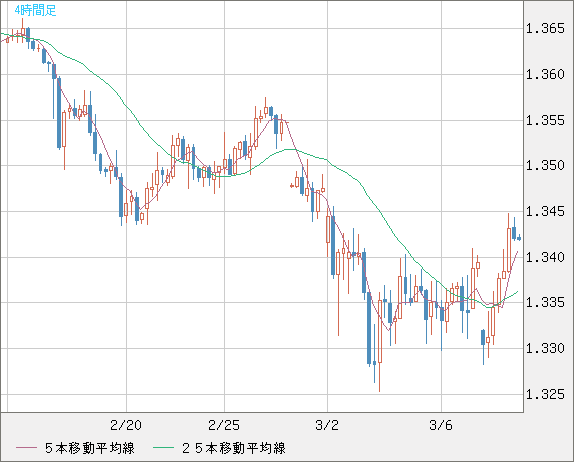
Task: Click the 1.340 price axis label
Action: [545, 257]
